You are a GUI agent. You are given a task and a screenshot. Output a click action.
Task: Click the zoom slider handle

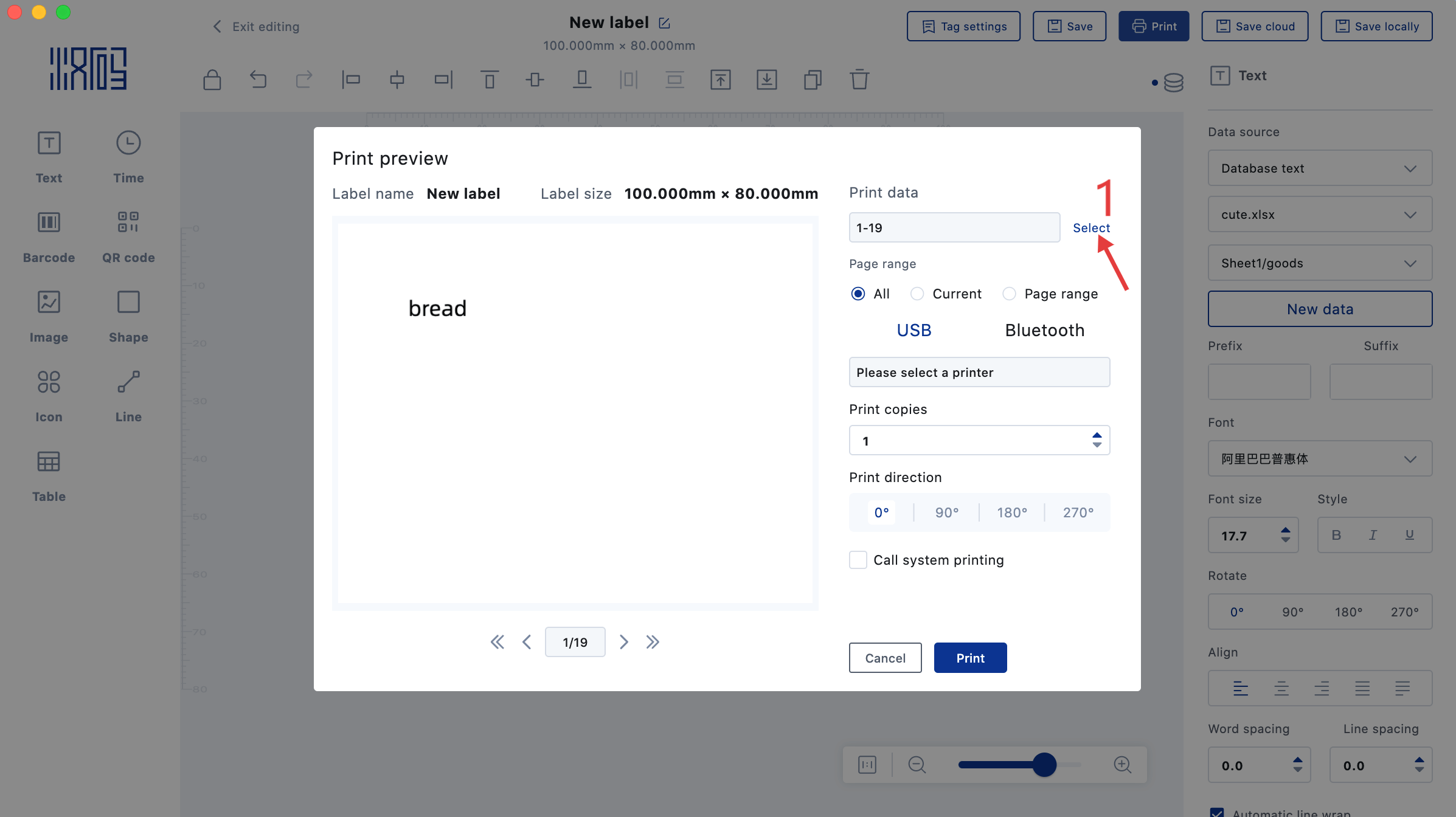click(x=1044, y=765)
